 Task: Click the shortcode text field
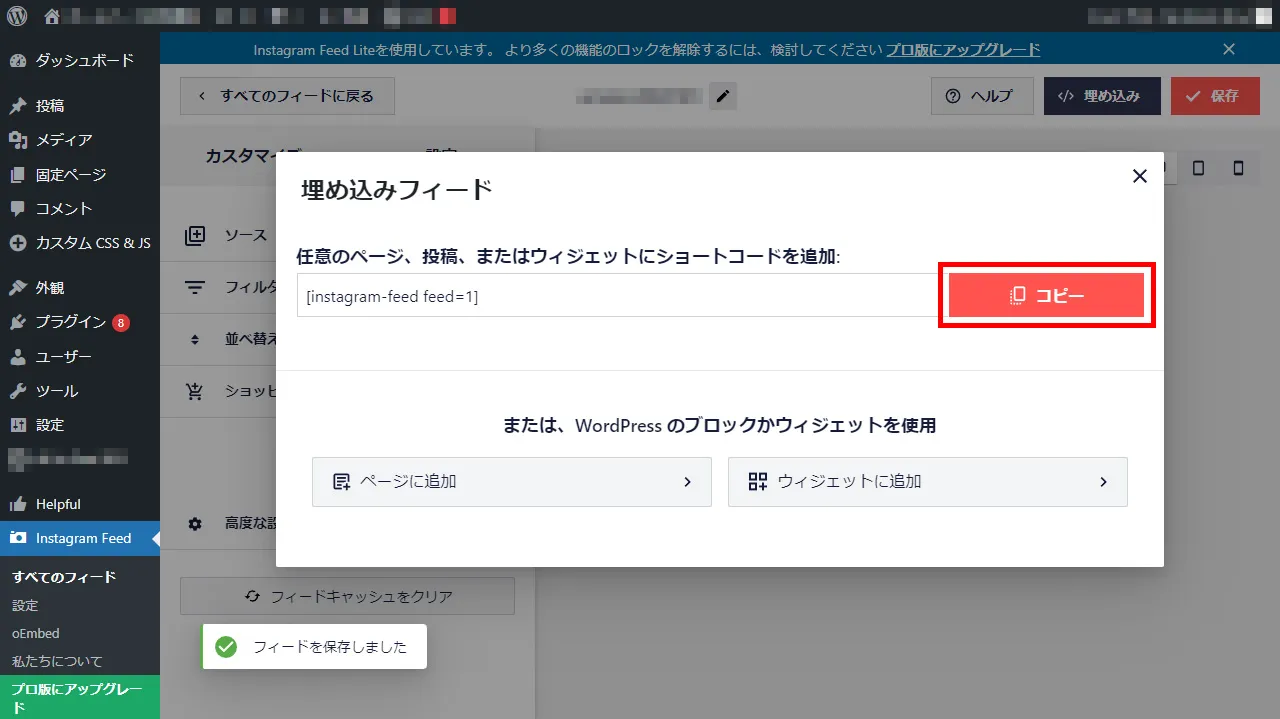(616, 296)
